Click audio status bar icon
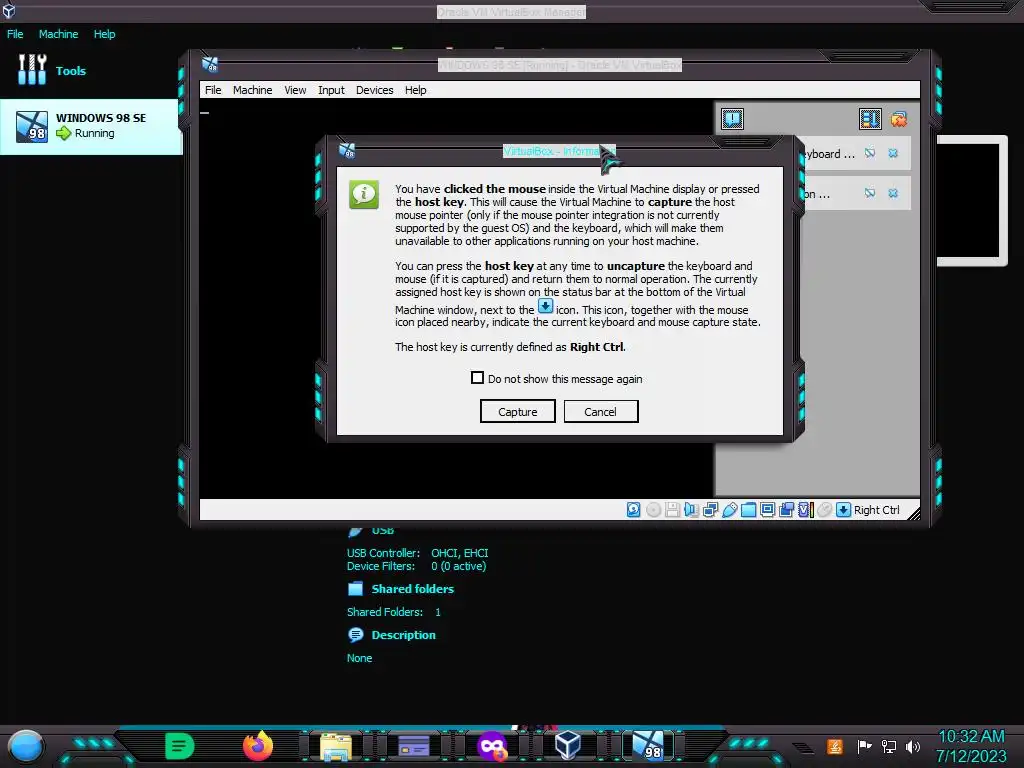 [x=691, y=510]
